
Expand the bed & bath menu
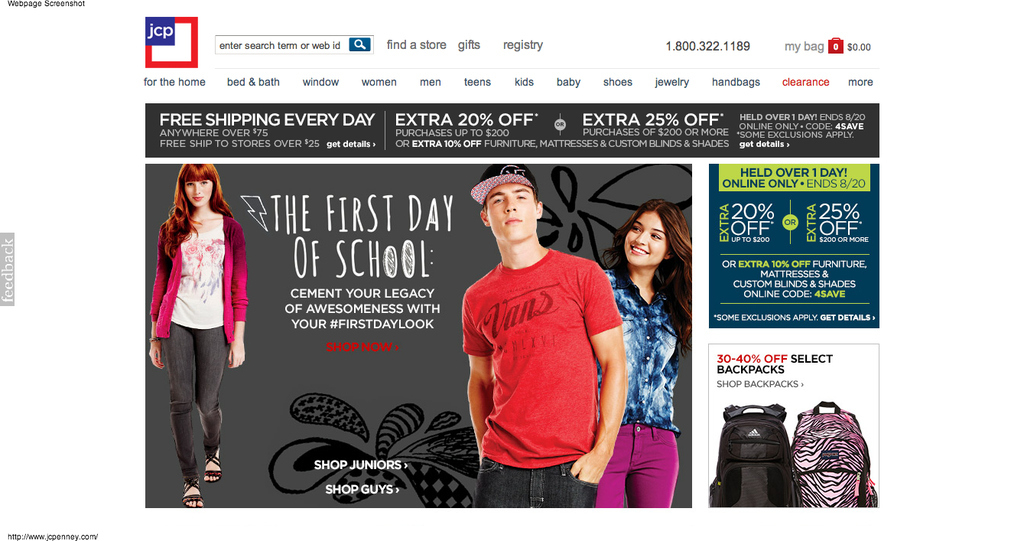click(x=253, y=82)
